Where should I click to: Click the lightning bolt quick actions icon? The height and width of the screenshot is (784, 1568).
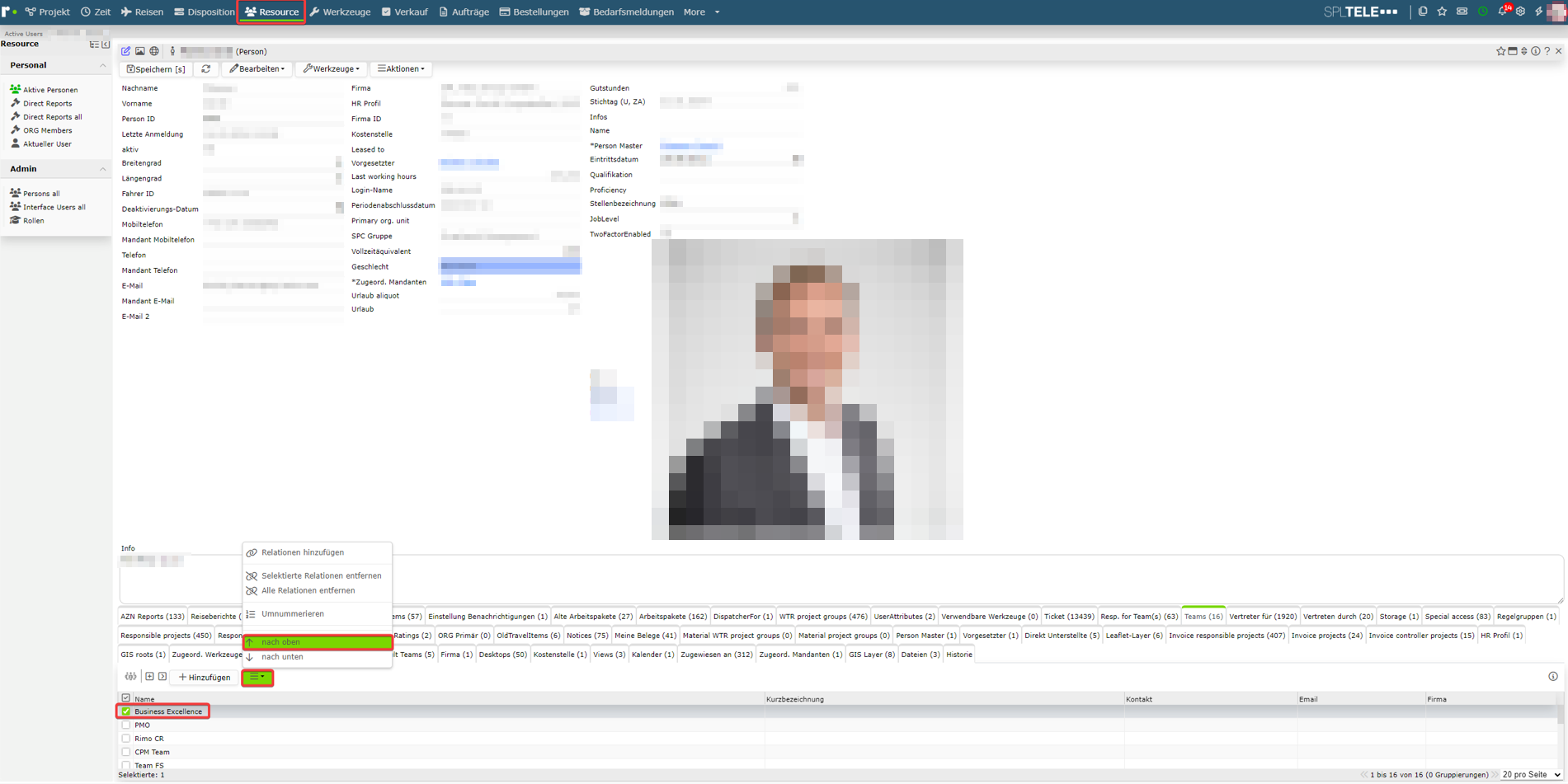click(1538, 12)
